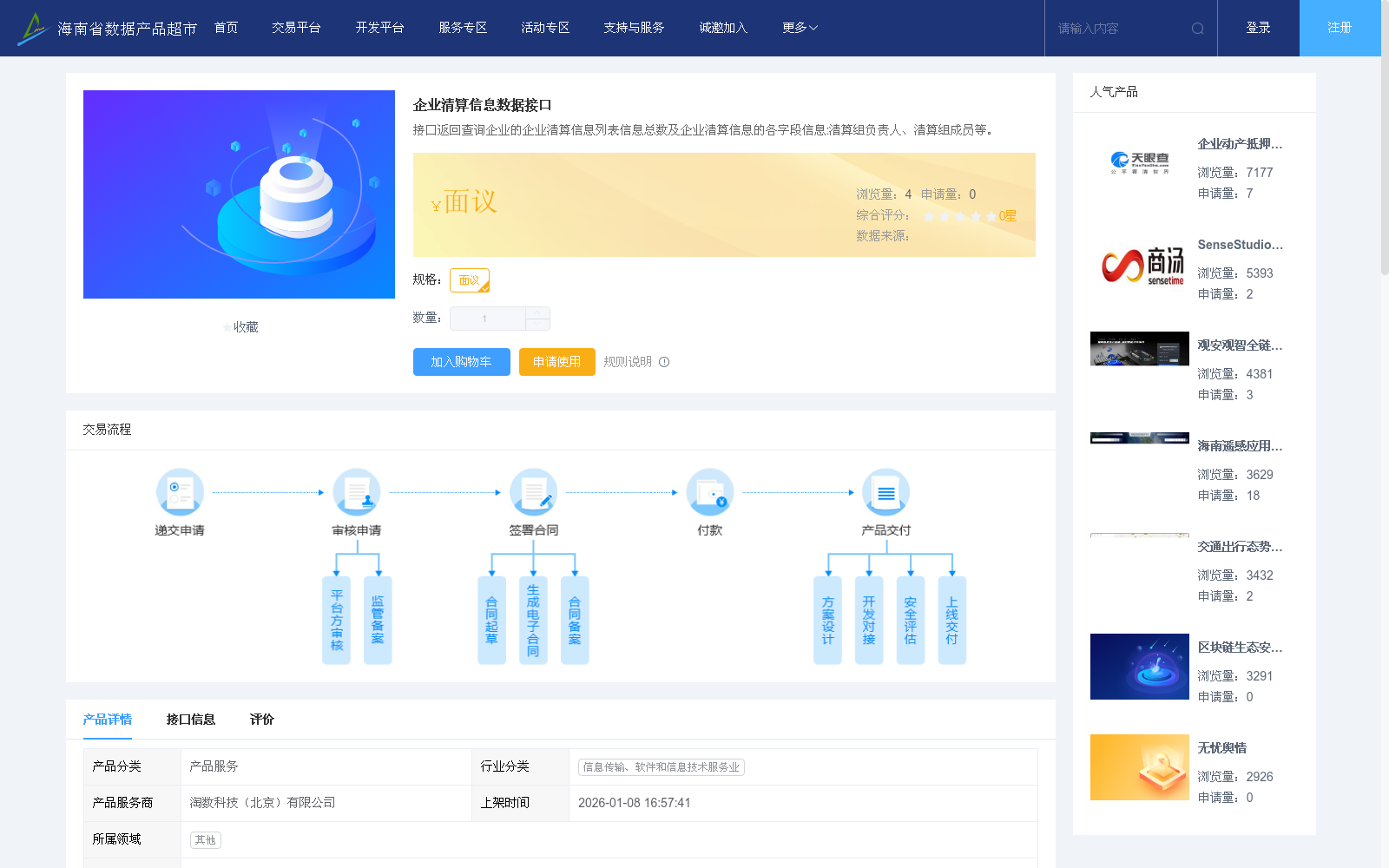This screenshot has width=1389, height=868.
Task: Open the 交通出行态势 product title
Action: (x=1240, y=547)
